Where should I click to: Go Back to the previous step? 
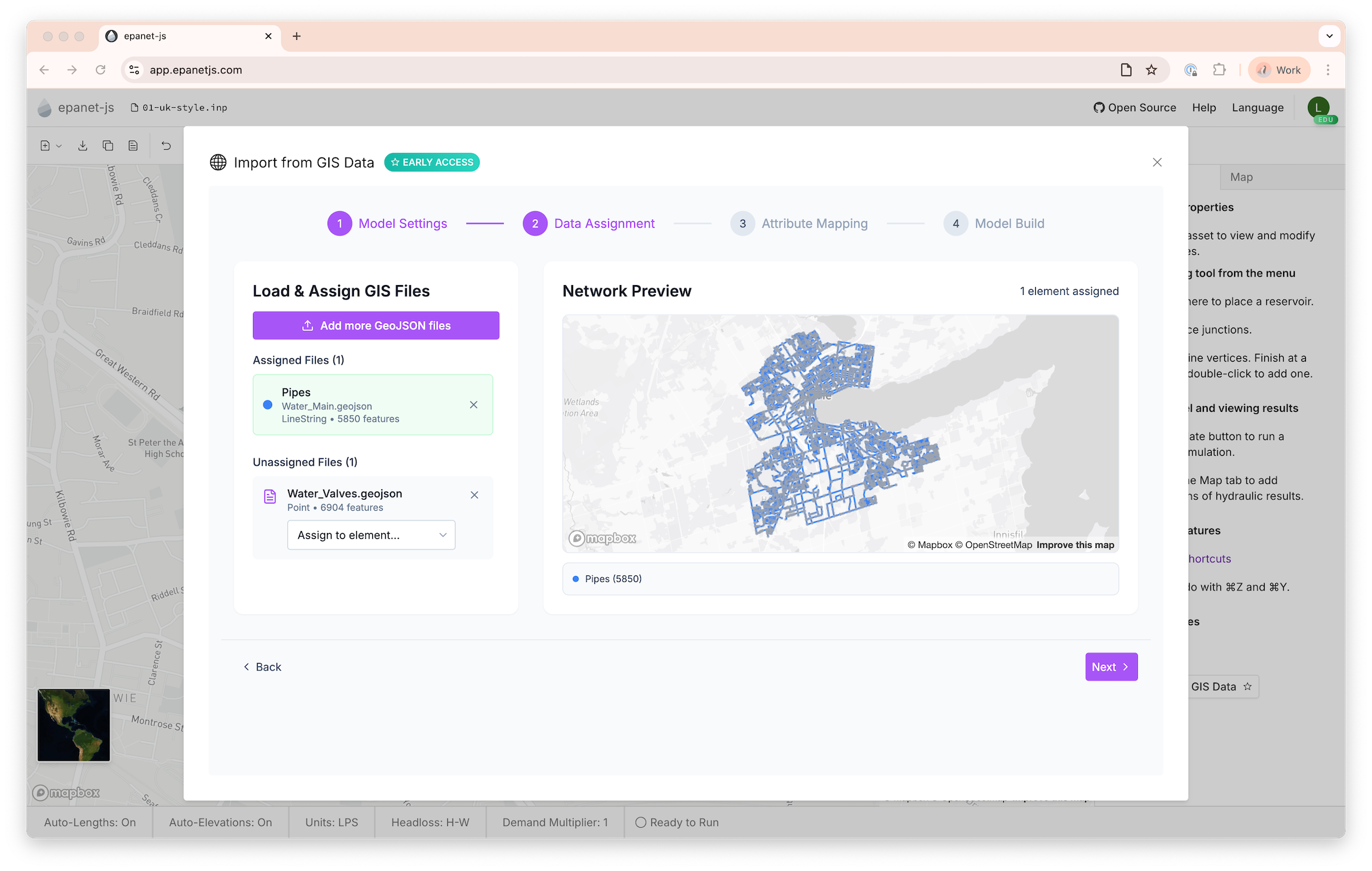click(262, 667)
